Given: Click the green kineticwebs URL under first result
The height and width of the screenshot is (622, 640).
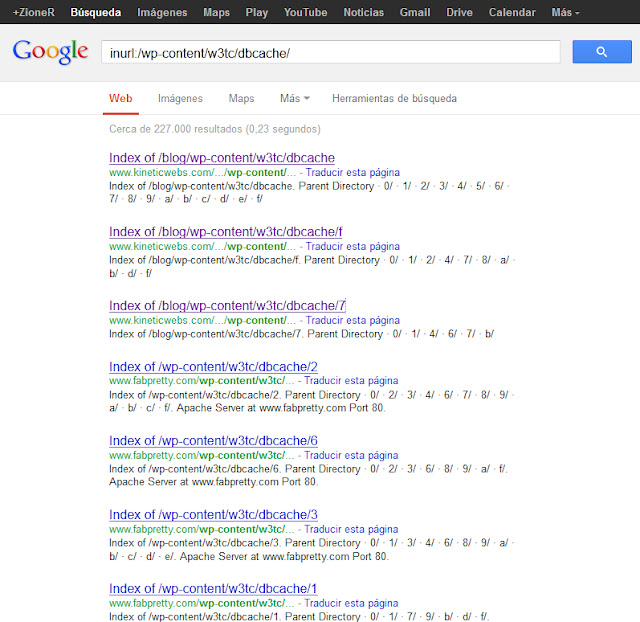Looking at the screenshot, I should (202, 172).
